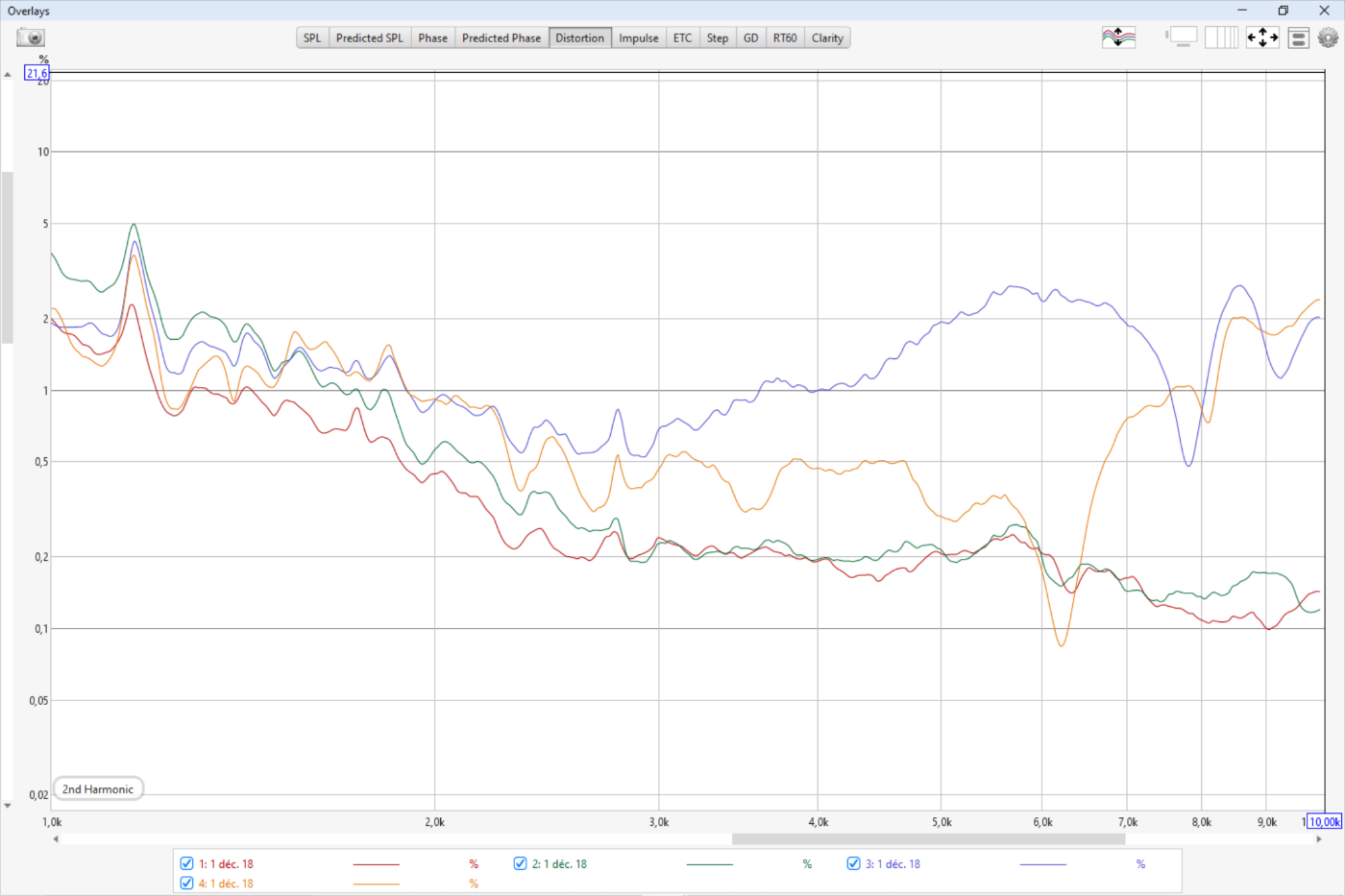Click the camera capture graph icon
Image resolution: width=1345 pixels, height=896 pixels.
[31, 37]
